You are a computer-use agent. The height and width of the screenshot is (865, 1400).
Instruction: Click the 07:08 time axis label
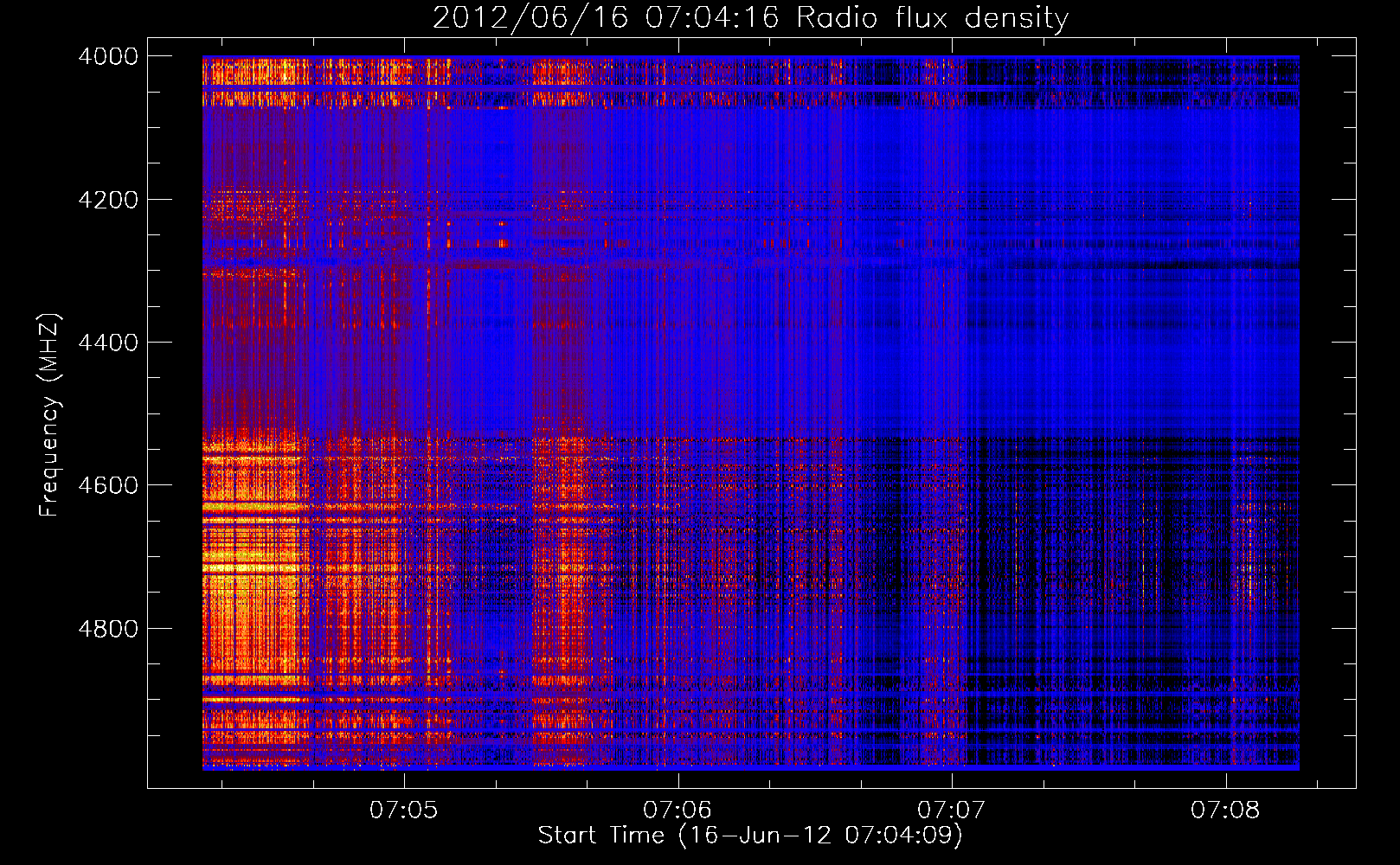click(x=1225, y=810)
